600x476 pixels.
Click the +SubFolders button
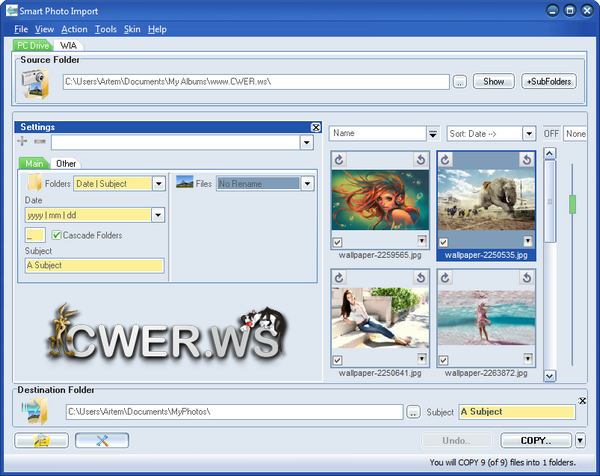tap(549, 82)
